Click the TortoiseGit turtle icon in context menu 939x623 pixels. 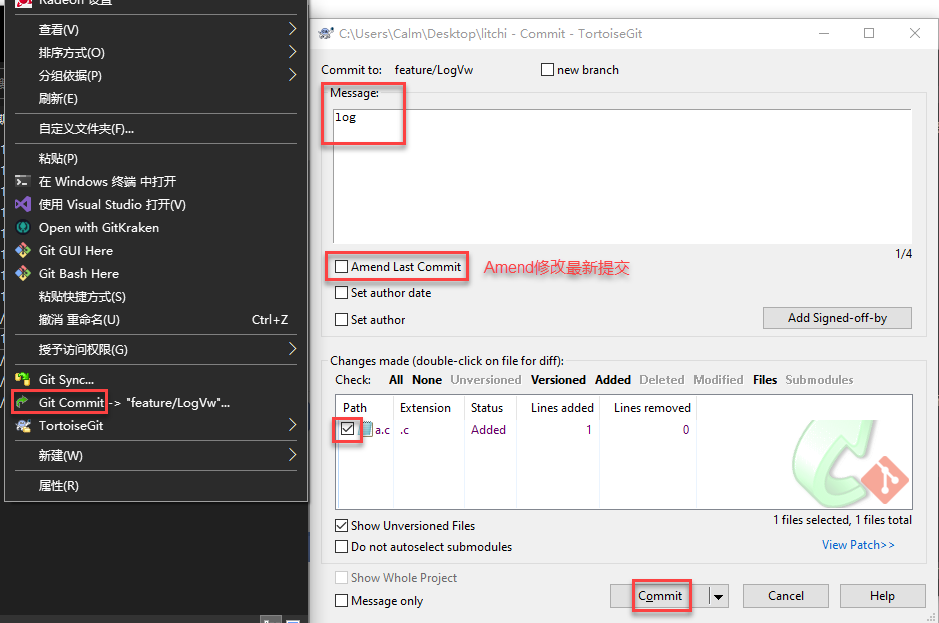pyautogui.click(x=23, y=425)
